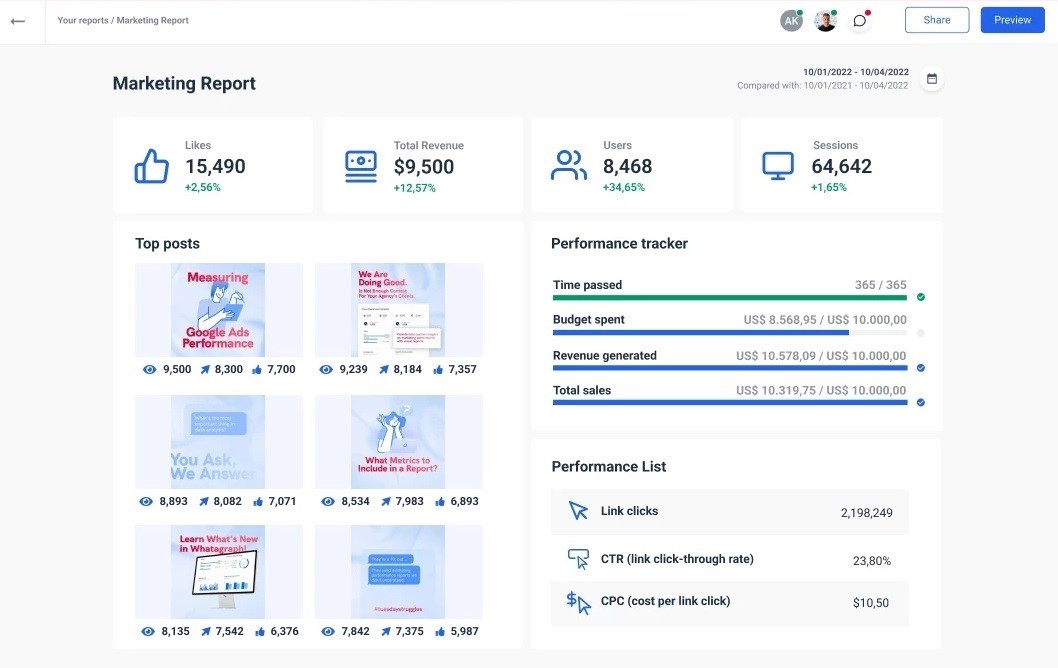Open the We Are Doing Good post
The height and width of the screenshot is (668, 1058).
point(398,310)
